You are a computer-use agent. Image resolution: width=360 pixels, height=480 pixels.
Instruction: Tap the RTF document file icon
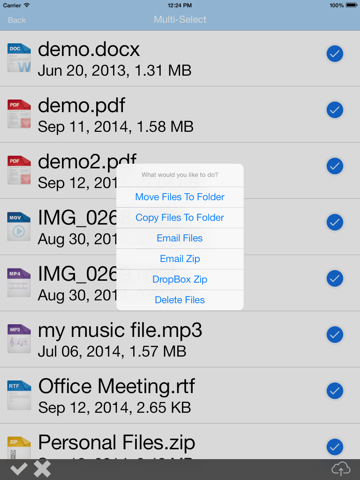[19, 395]
